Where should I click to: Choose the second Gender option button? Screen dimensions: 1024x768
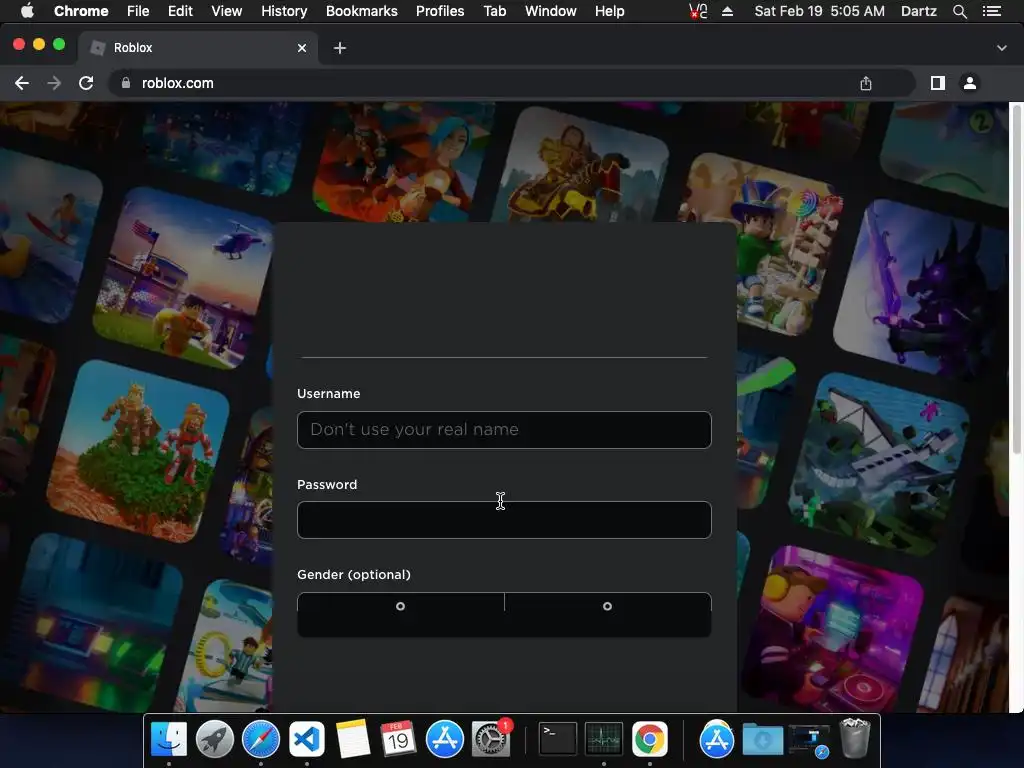pos(607,607)
